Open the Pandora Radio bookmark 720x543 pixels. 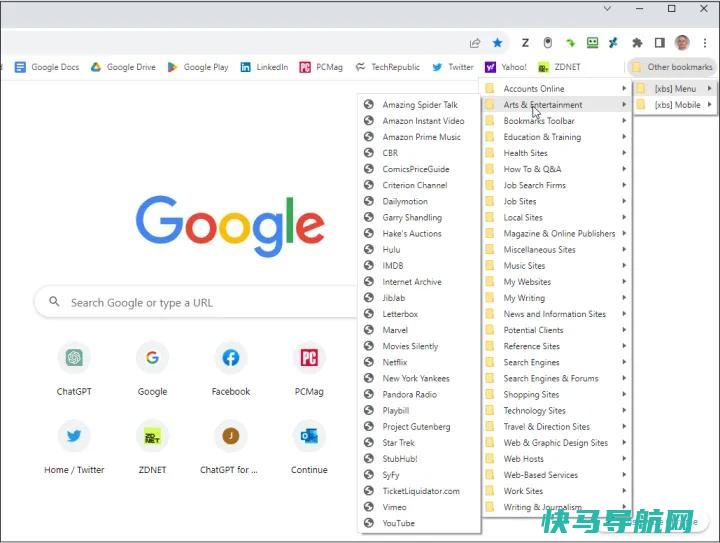pyautogui.click(x=419, y=394)
